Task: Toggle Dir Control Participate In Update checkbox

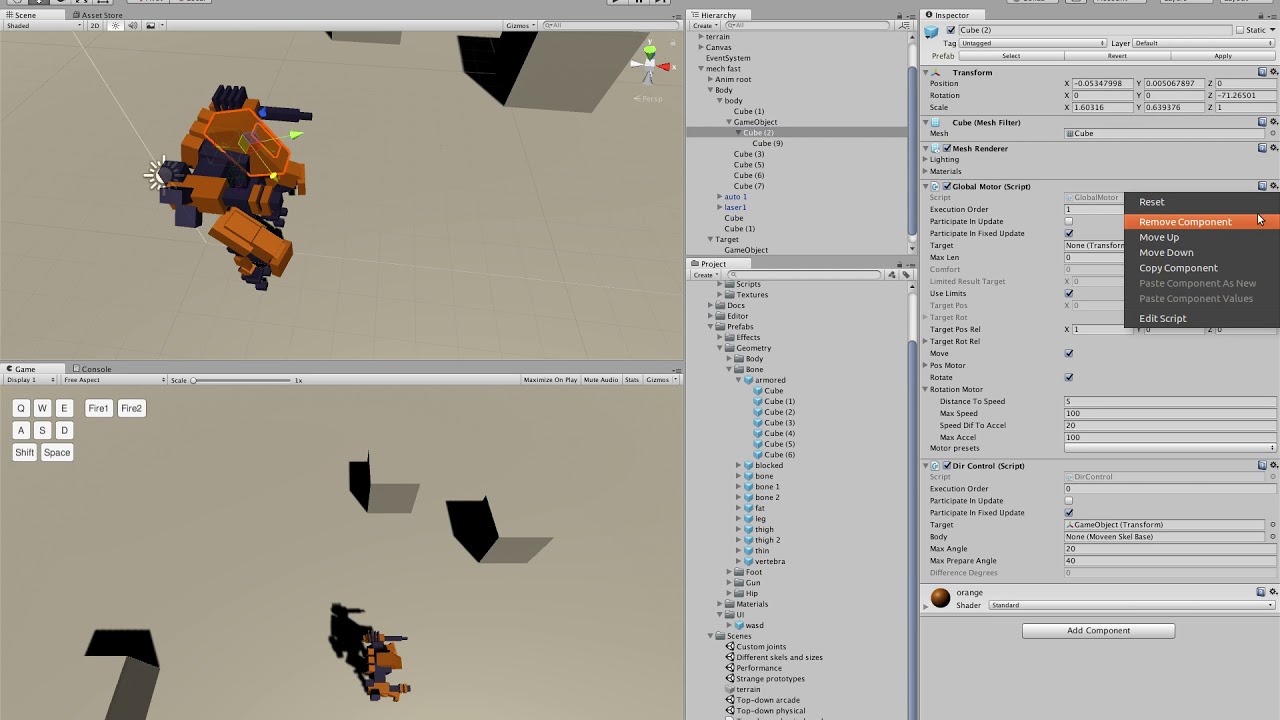Action: pos(1069,500)
